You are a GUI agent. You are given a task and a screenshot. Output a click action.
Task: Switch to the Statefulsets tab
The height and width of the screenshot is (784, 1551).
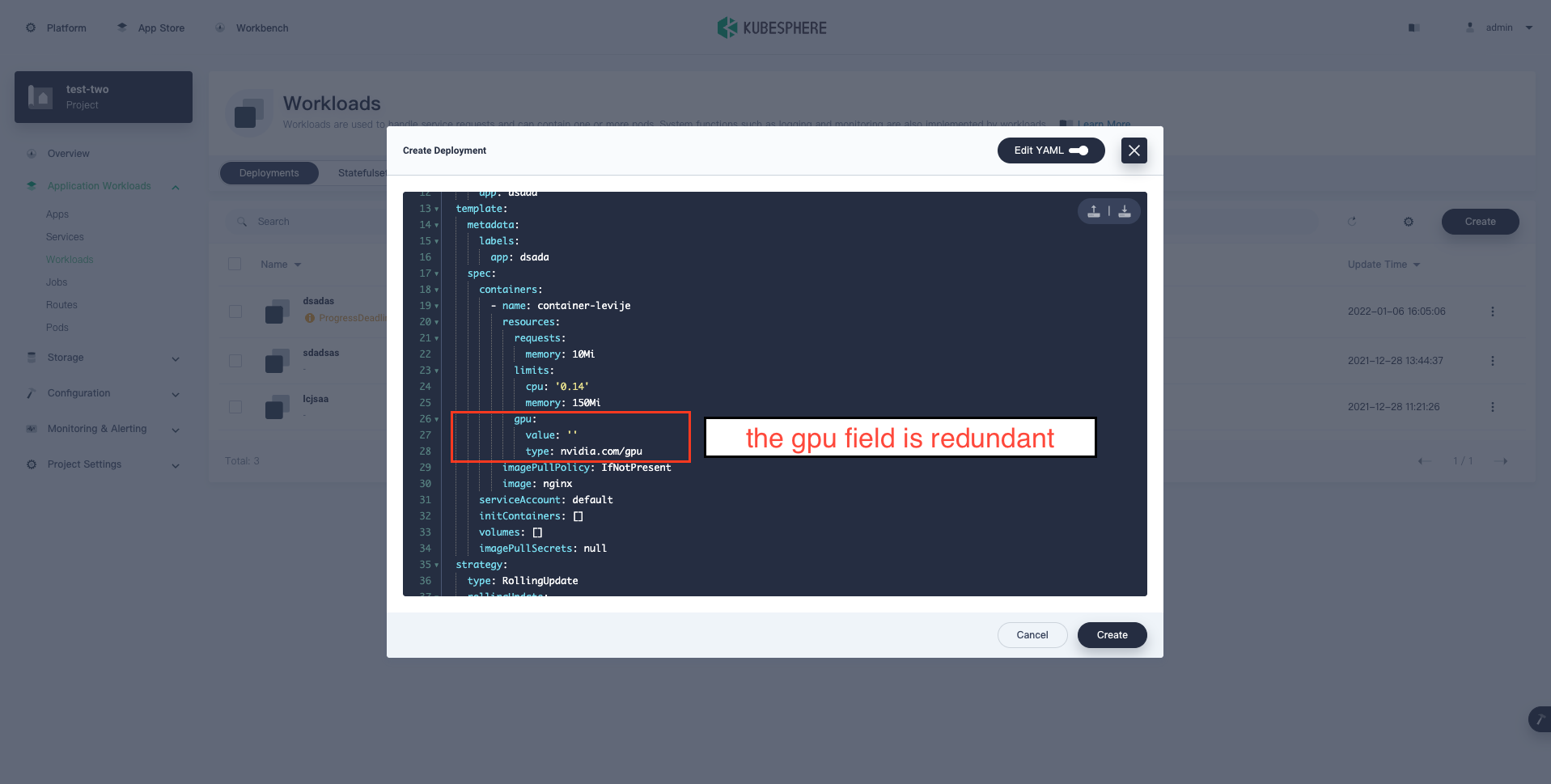tap(363, 172)
